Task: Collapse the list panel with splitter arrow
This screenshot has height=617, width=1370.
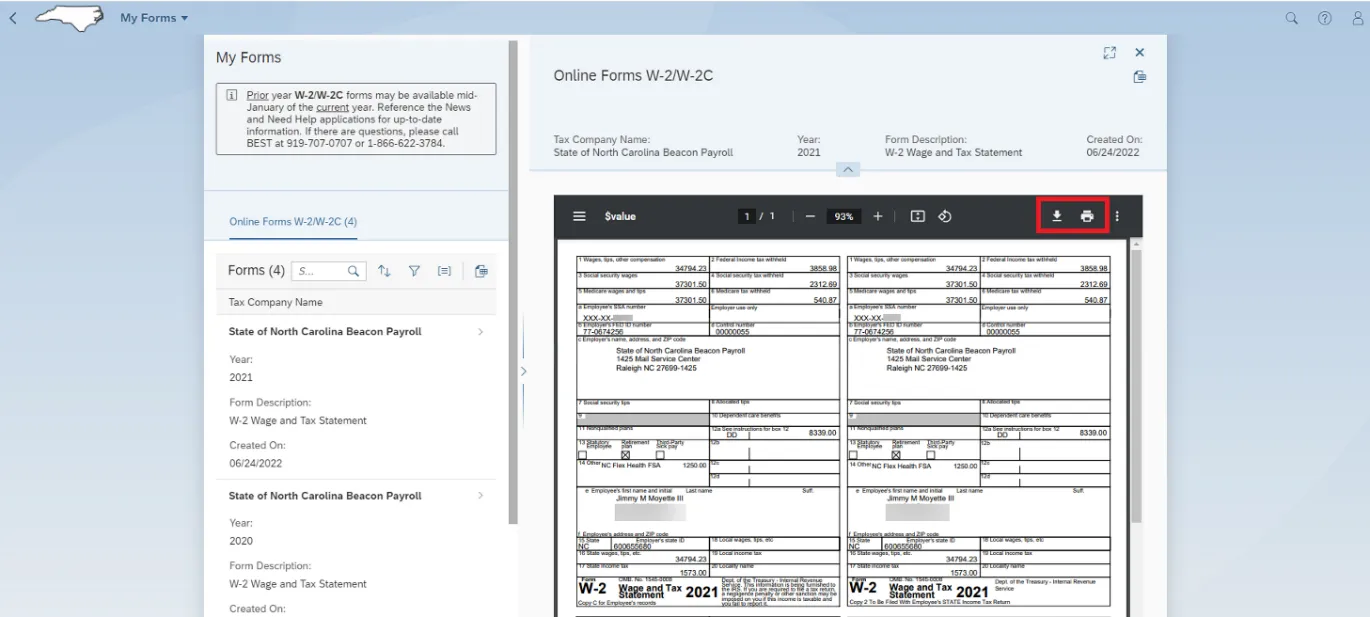Action: (x=523, y=371)
